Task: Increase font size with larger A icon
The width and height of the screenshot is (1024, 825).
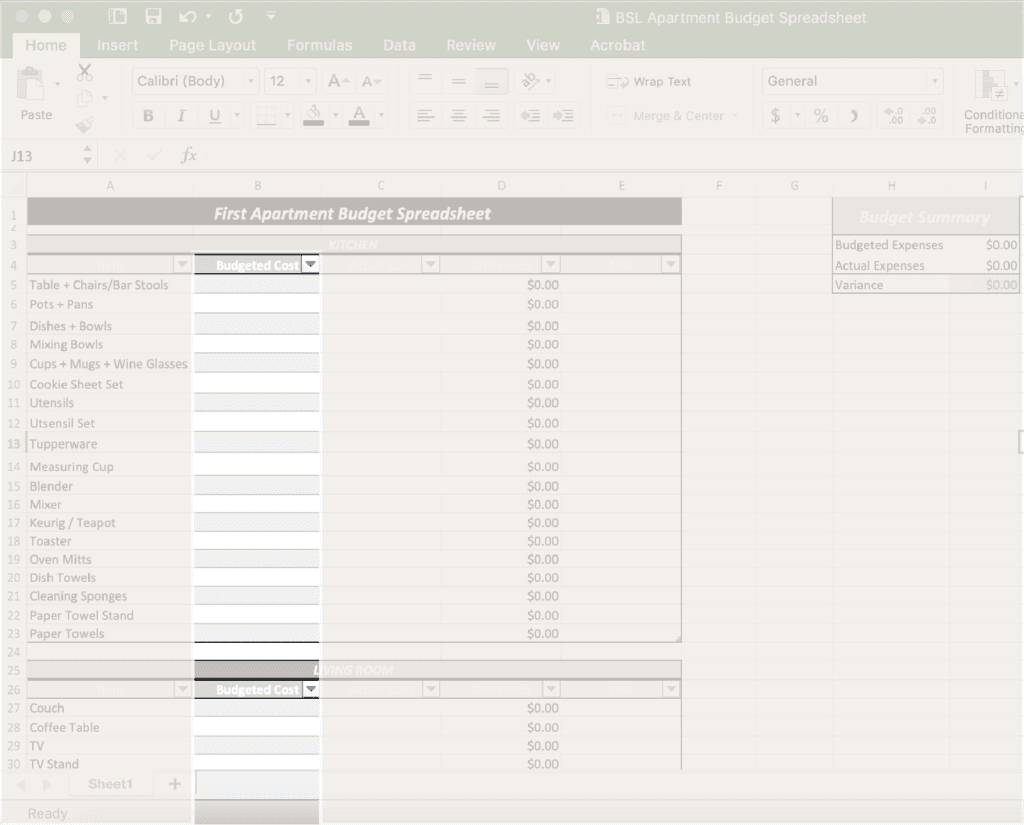Action: (338, 81)
